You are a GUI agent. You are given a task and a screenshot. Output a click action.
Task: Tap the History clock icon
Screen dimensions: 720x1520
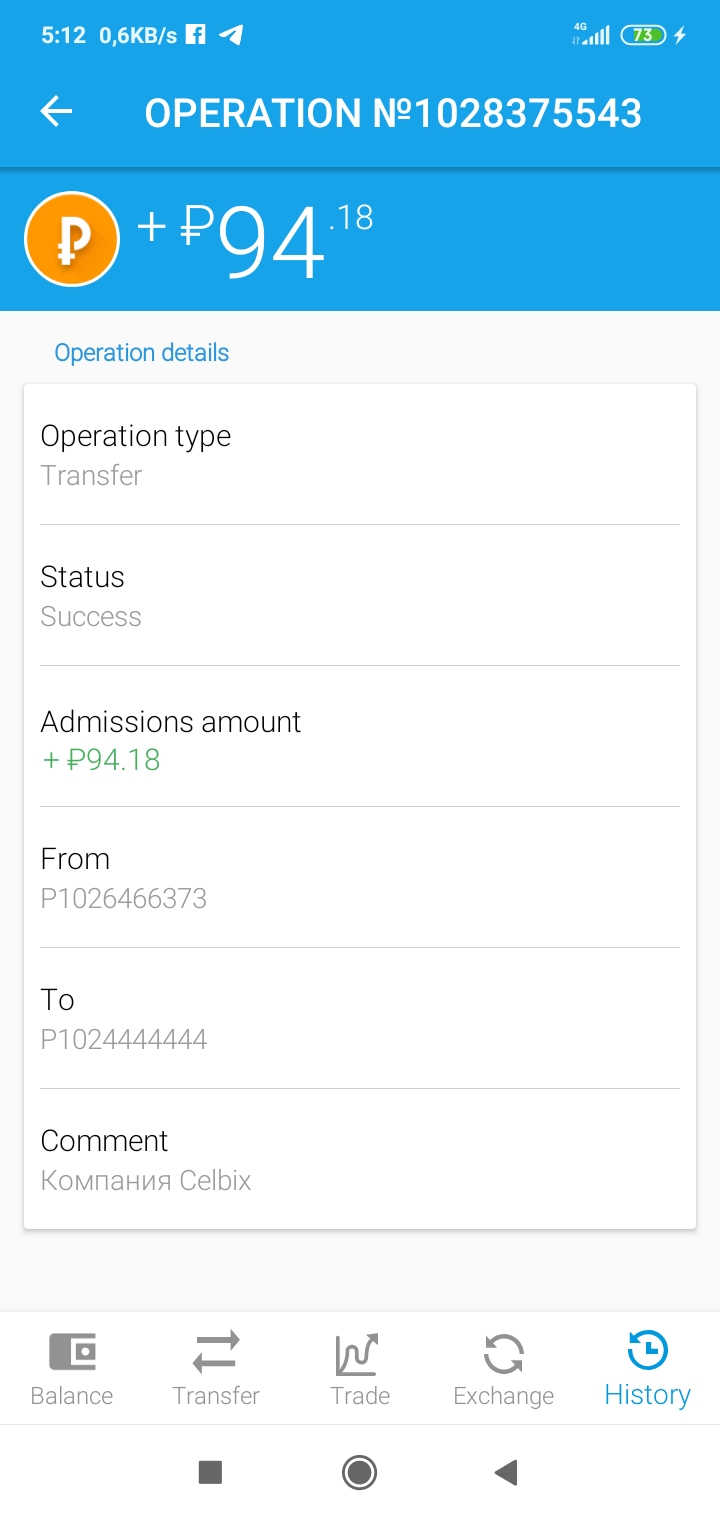click(x=647, y=1350)
